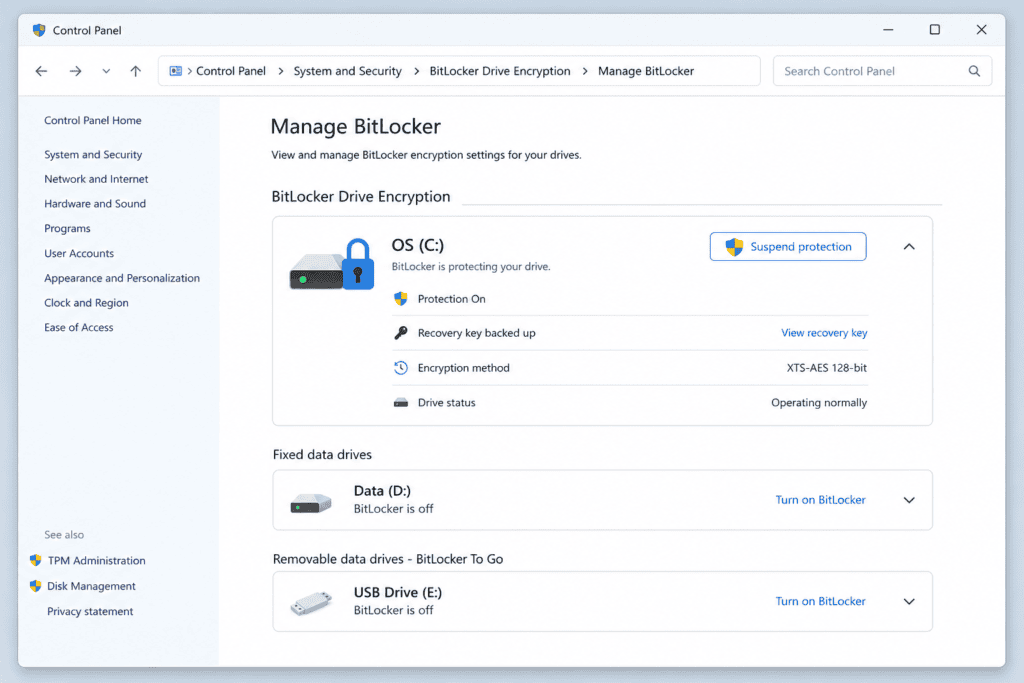
Task: Select Manage BitLocker breadcrumb
Action: [646, 71]
